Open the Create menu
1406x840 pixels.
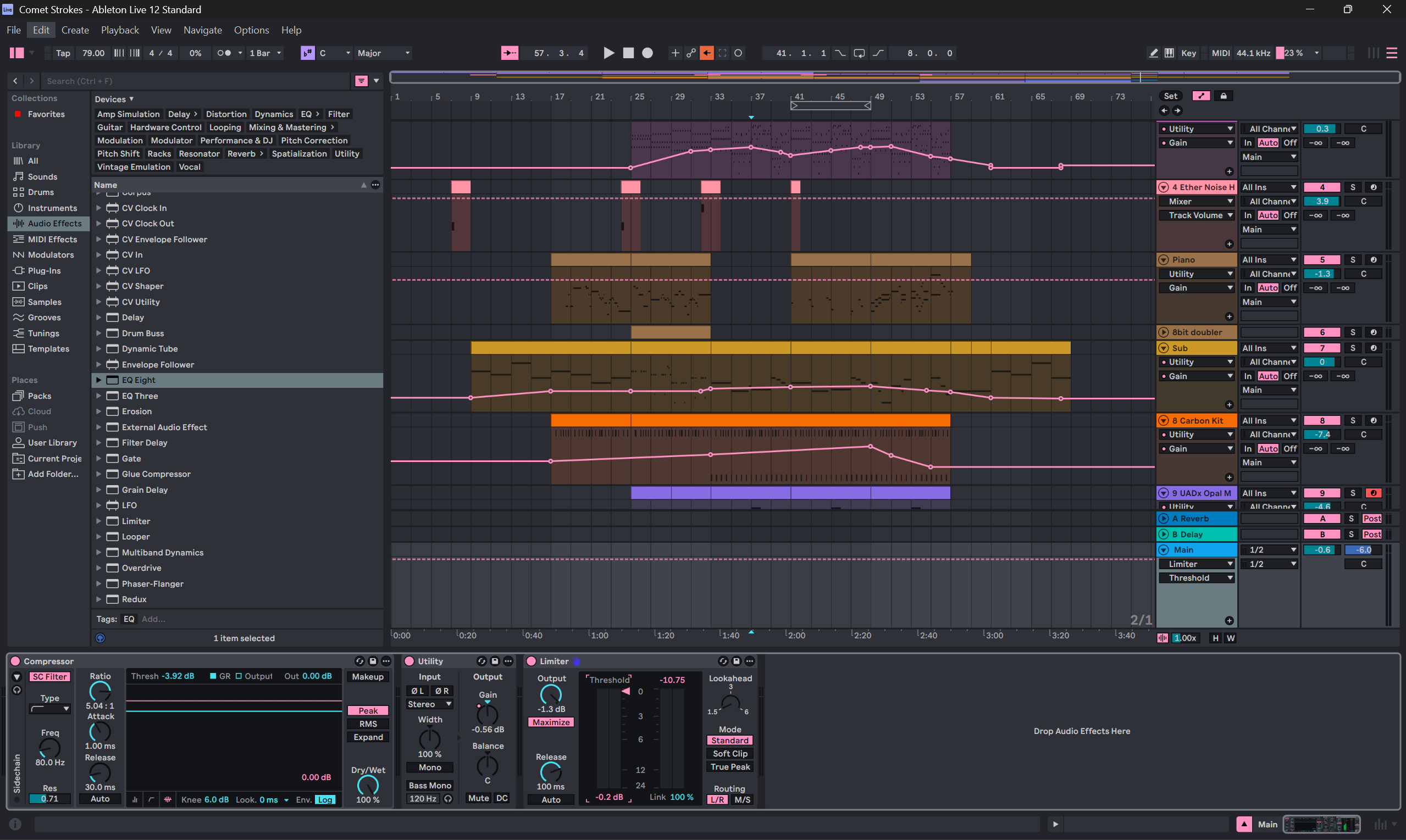(75, 30)
